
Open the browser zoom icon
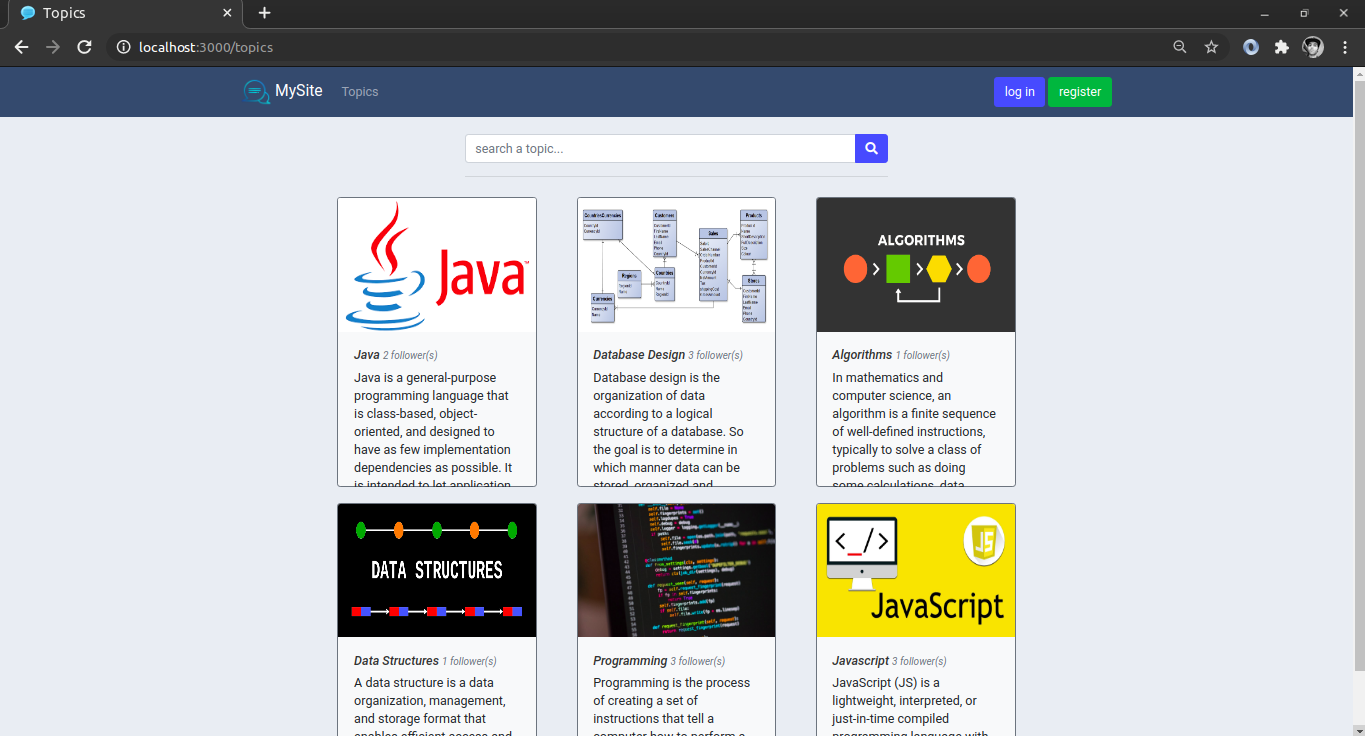click(1180, 47)
